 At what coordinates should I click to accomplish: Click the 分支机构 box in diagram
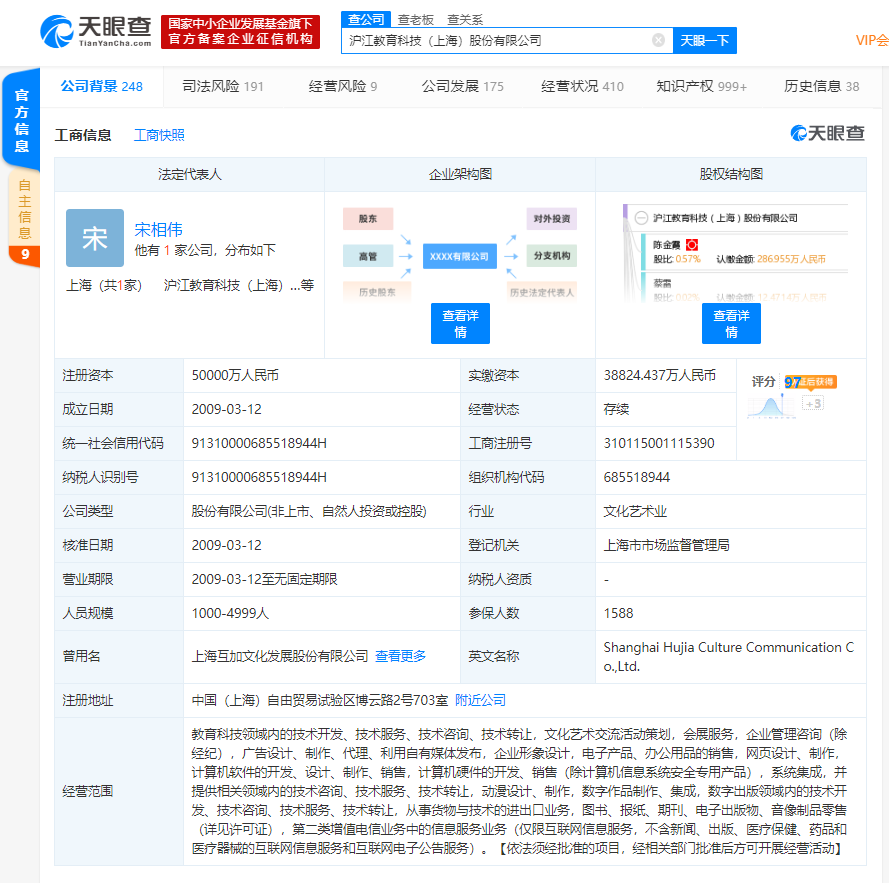(552, 256)
